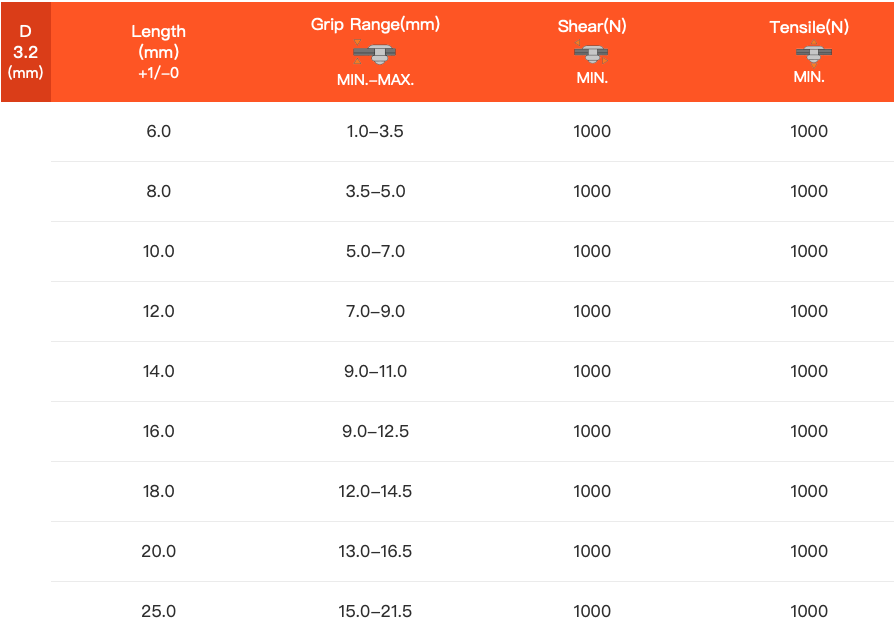The height and width of the screenshot is (629, 894).
Task: Click the 13.0–16.5 grip range value
Action: (375, 551)
